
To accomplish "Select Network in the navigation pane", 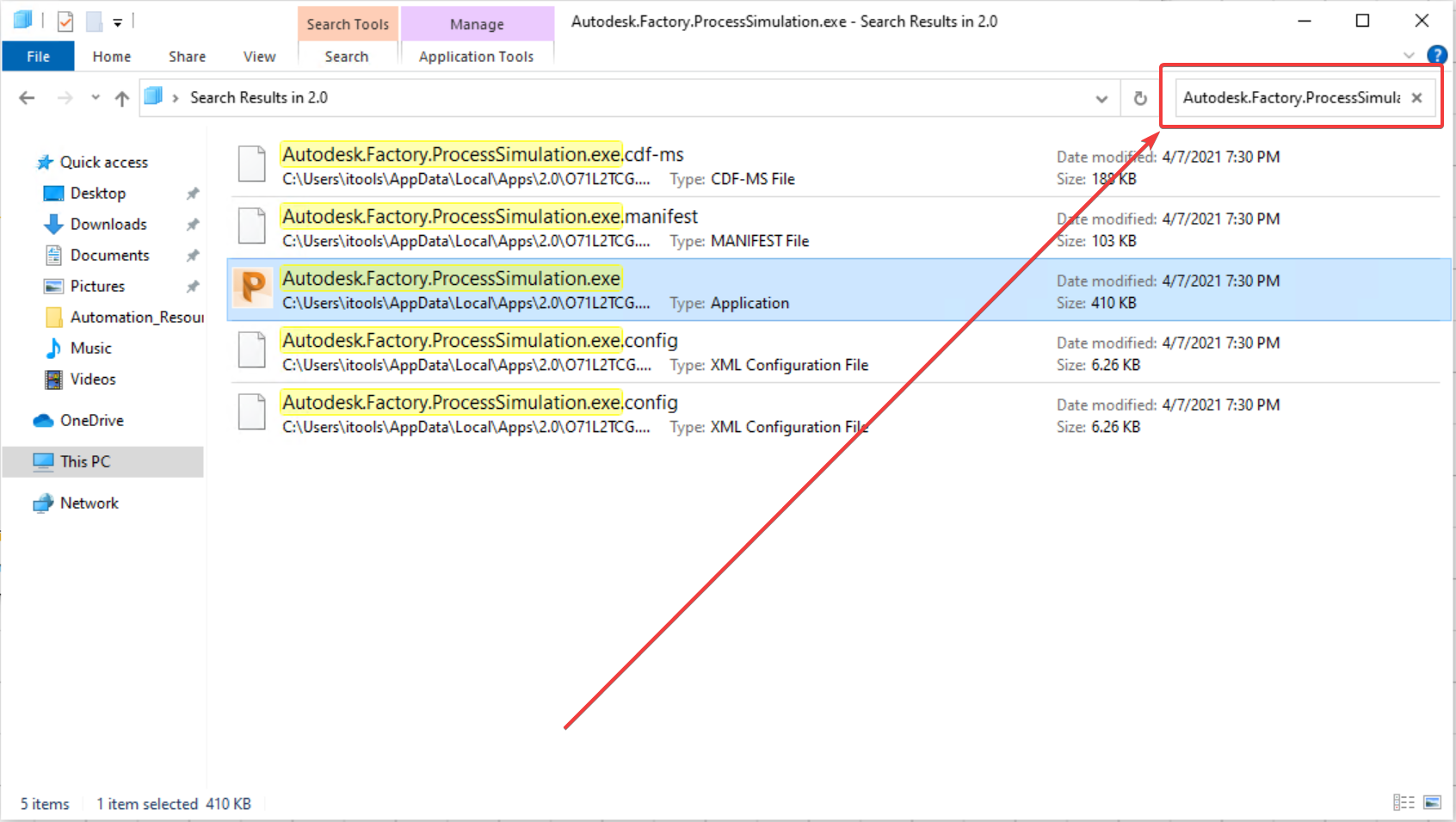I will 89,504.
